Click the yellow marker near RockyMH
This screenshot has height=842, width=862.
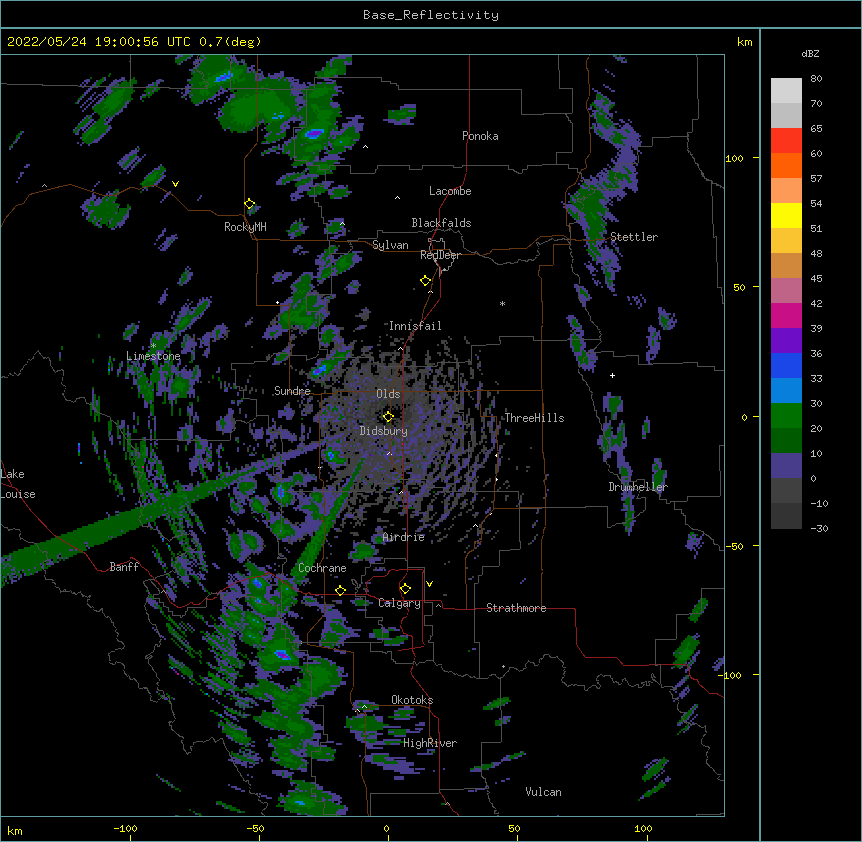pyautogui.click(x=250, y=204)
